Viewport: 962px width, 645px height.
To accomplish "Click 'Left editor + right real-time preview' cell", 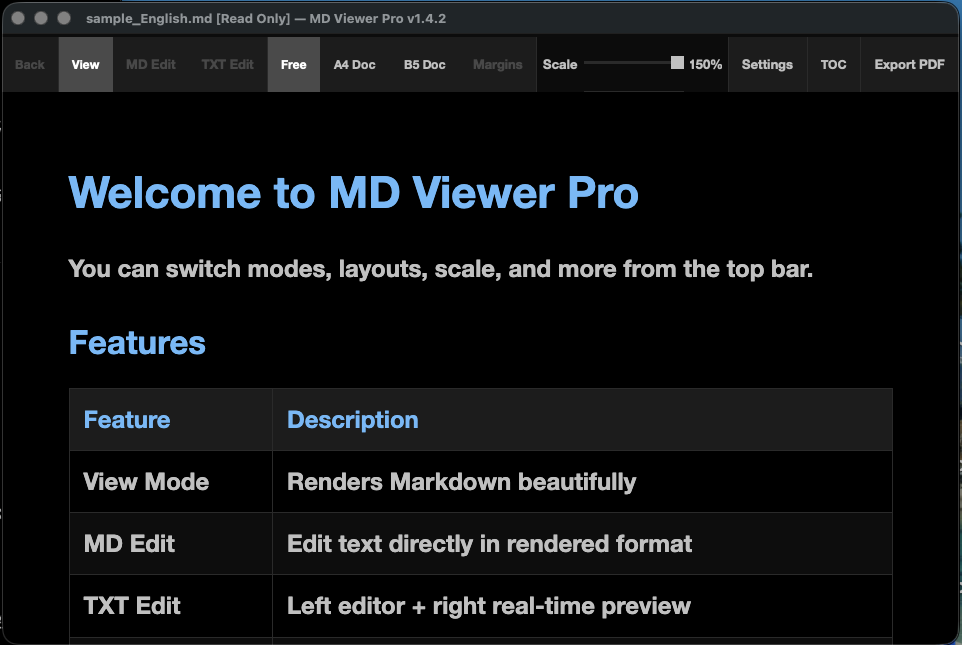I will tap(582, 606).
